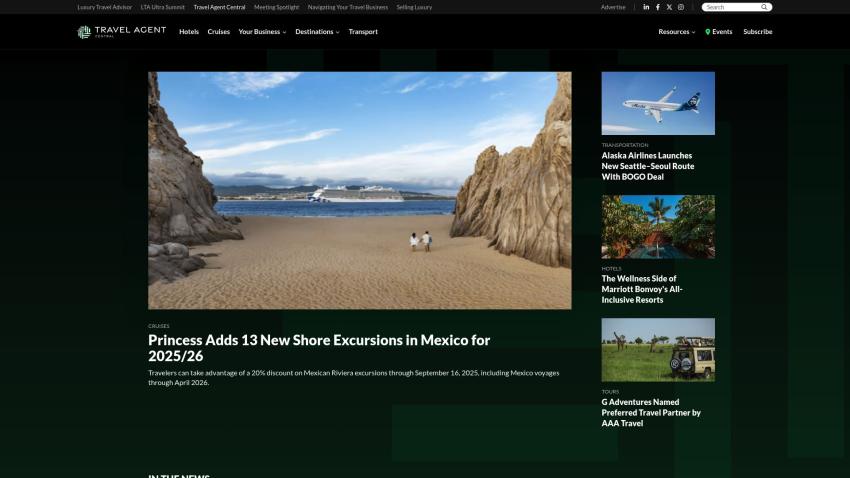The height and width of the screenshot is (478, 850).
Task: Click the TRANSPORTATION category label
Action: pos(624,145)
